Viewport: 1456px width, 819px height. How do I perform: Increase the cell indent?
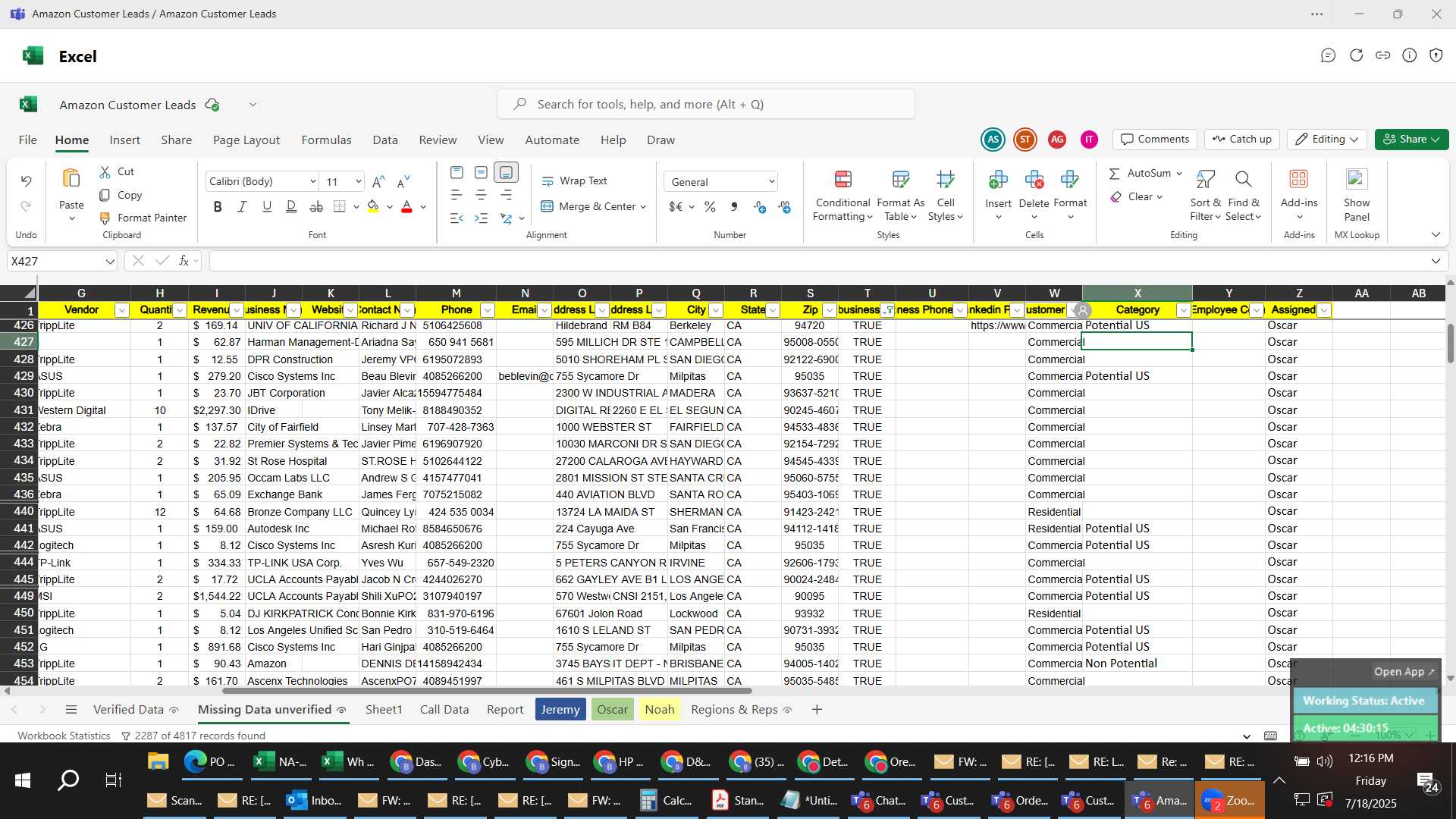(x=481, y=218)
